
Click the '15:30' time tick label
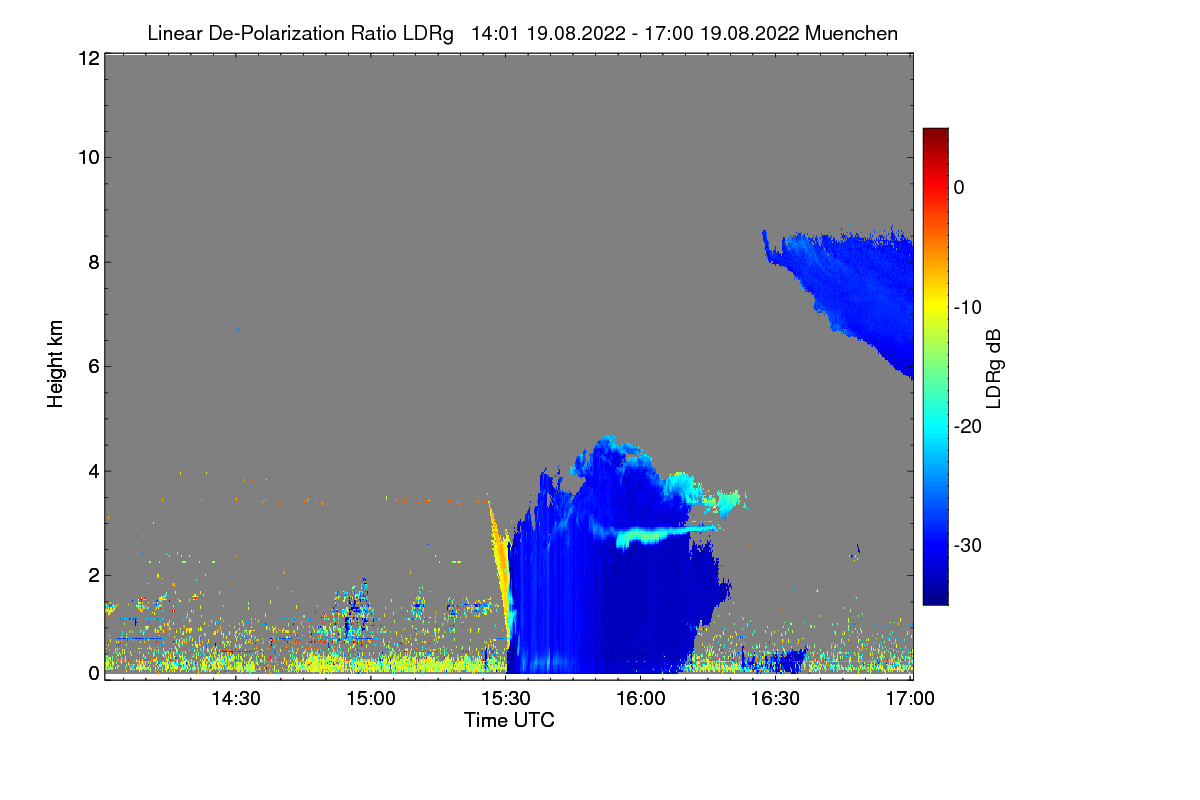(506, 699)
